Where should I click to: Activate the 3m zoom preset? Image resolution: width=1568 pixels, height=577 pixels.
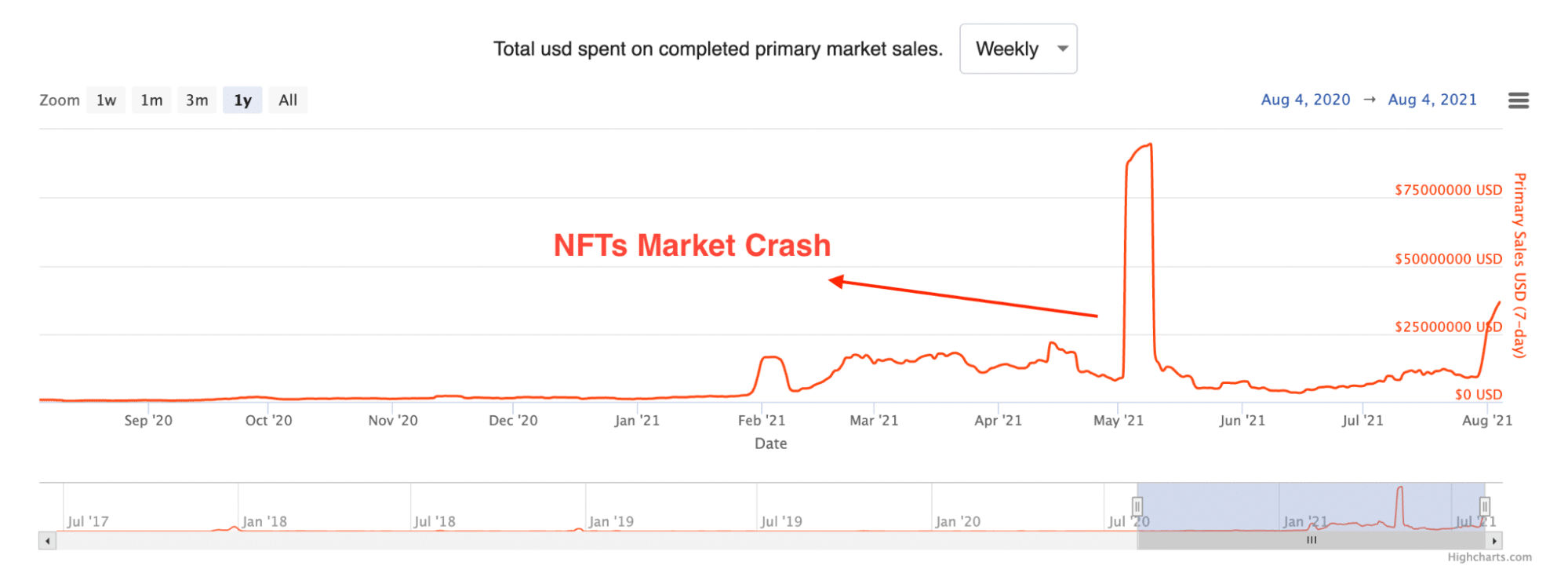click(197, 100)
